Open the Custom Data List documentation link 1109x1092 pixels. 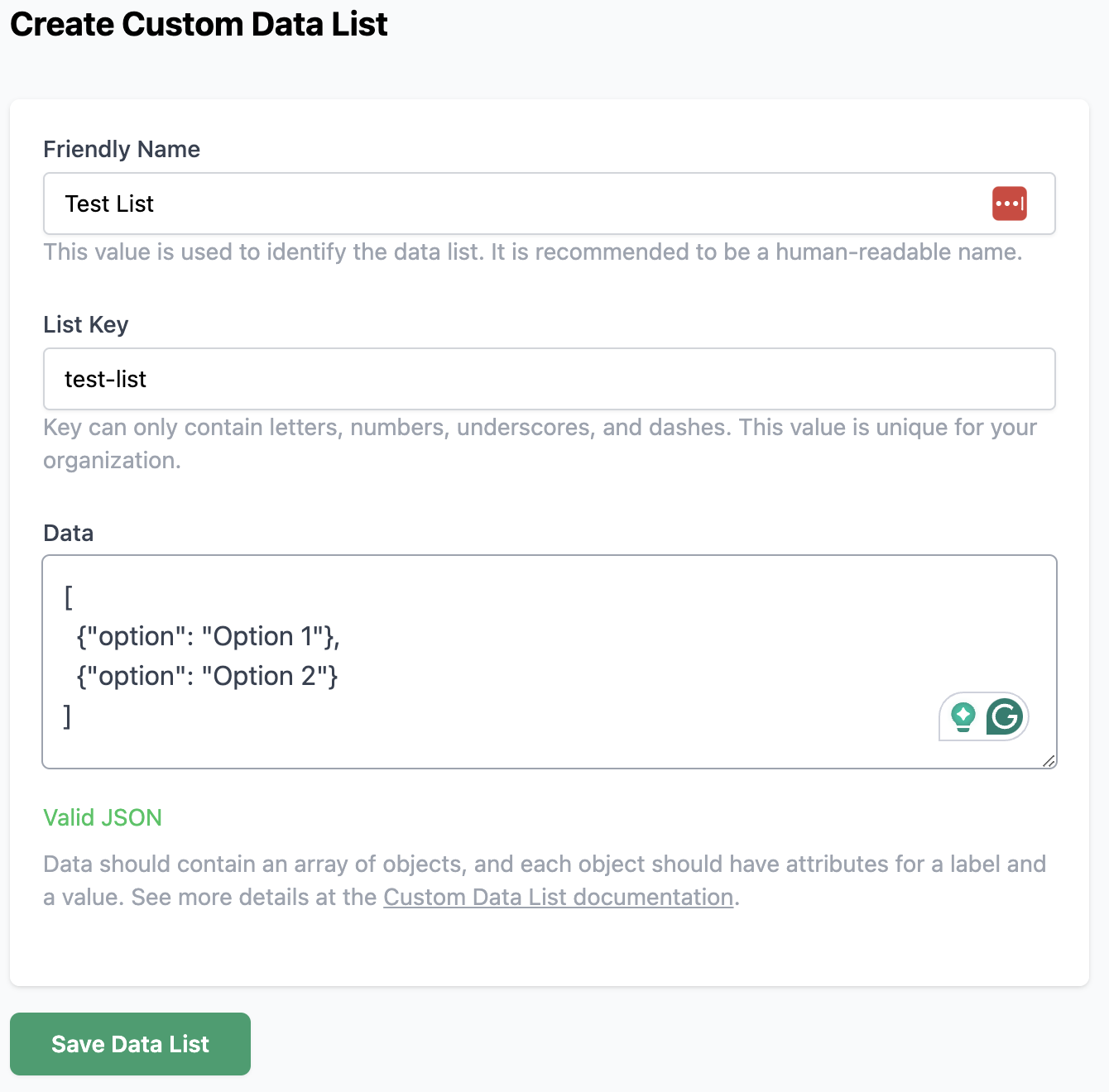click(559, 897)
